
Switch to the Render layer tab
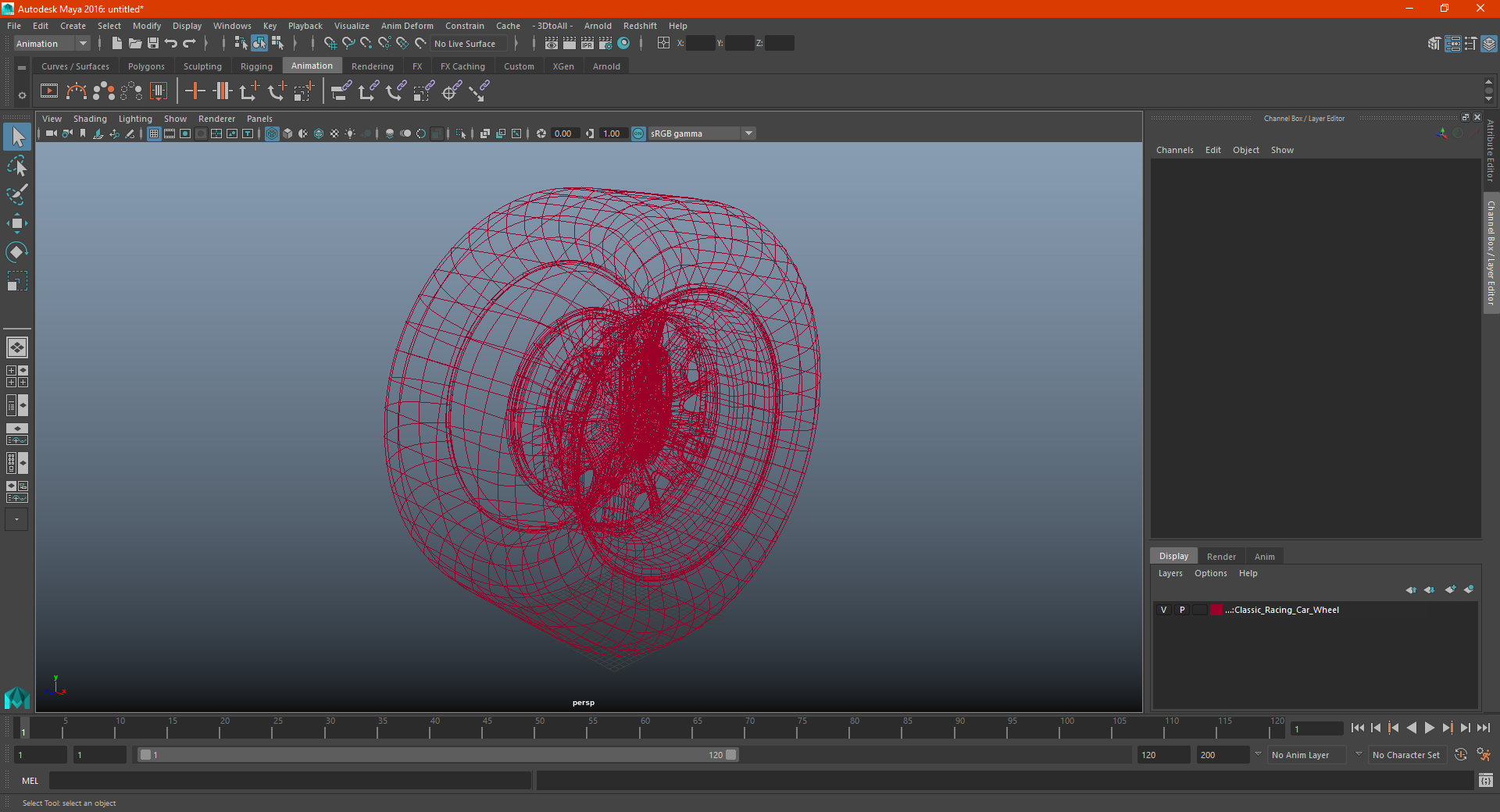coord(1221,557)
